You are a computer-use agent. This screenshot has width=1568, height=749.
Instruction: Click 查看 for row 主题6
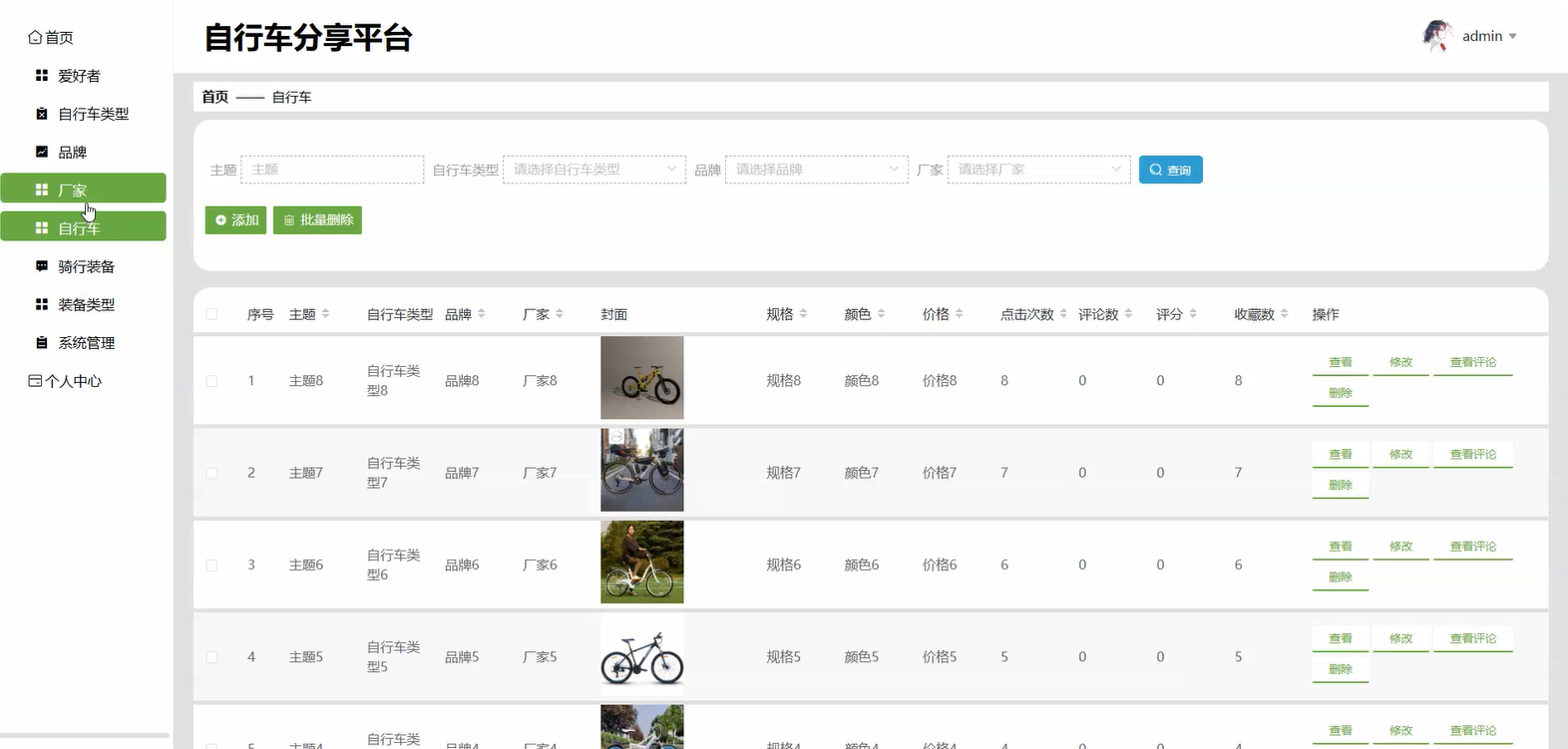1341,547
